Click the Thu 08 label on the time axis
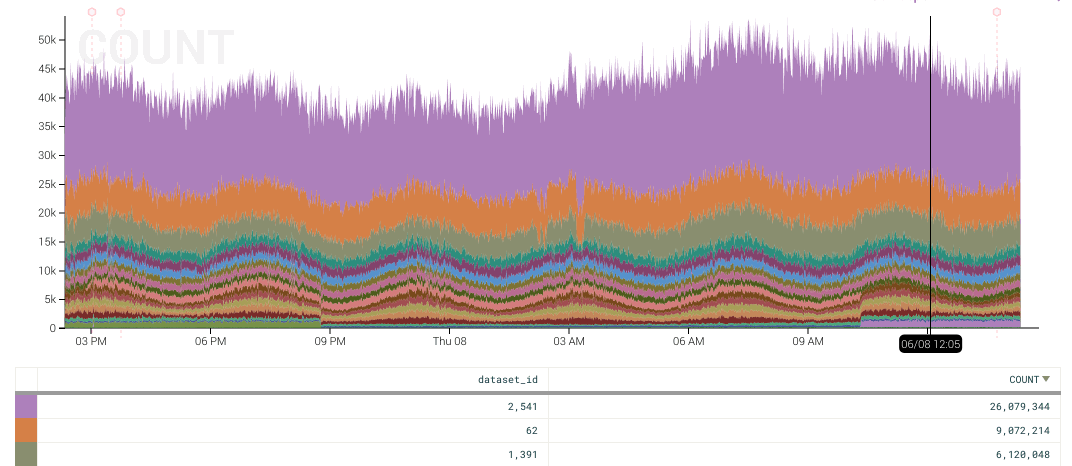The width and height of the screenshot is (1072, 466). click(449, 341)
